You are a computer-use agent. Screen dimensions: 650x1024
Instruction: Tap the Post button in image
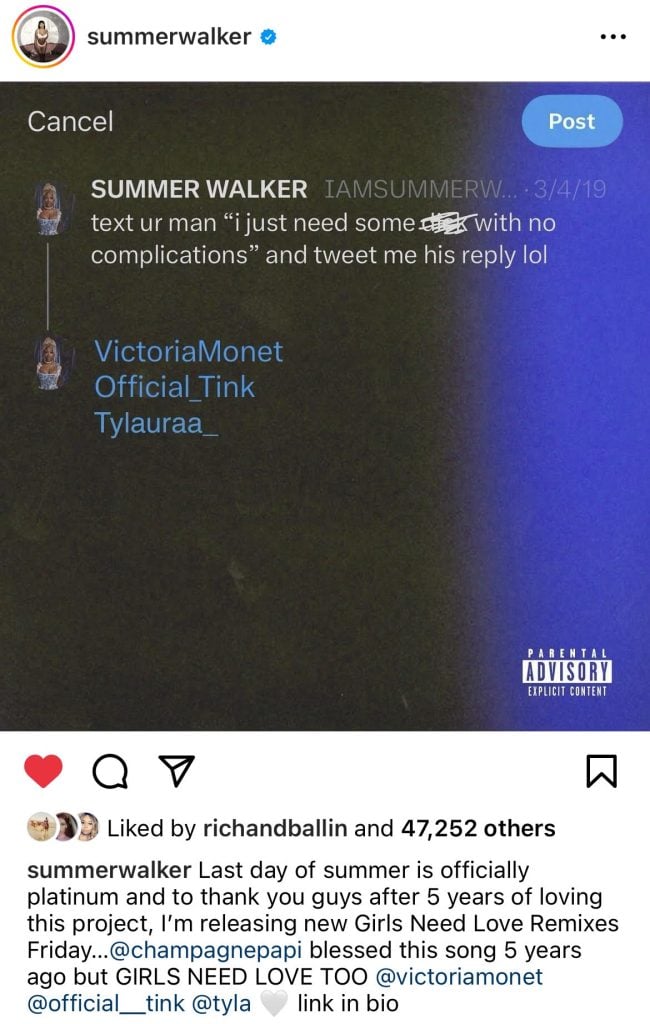572,121
